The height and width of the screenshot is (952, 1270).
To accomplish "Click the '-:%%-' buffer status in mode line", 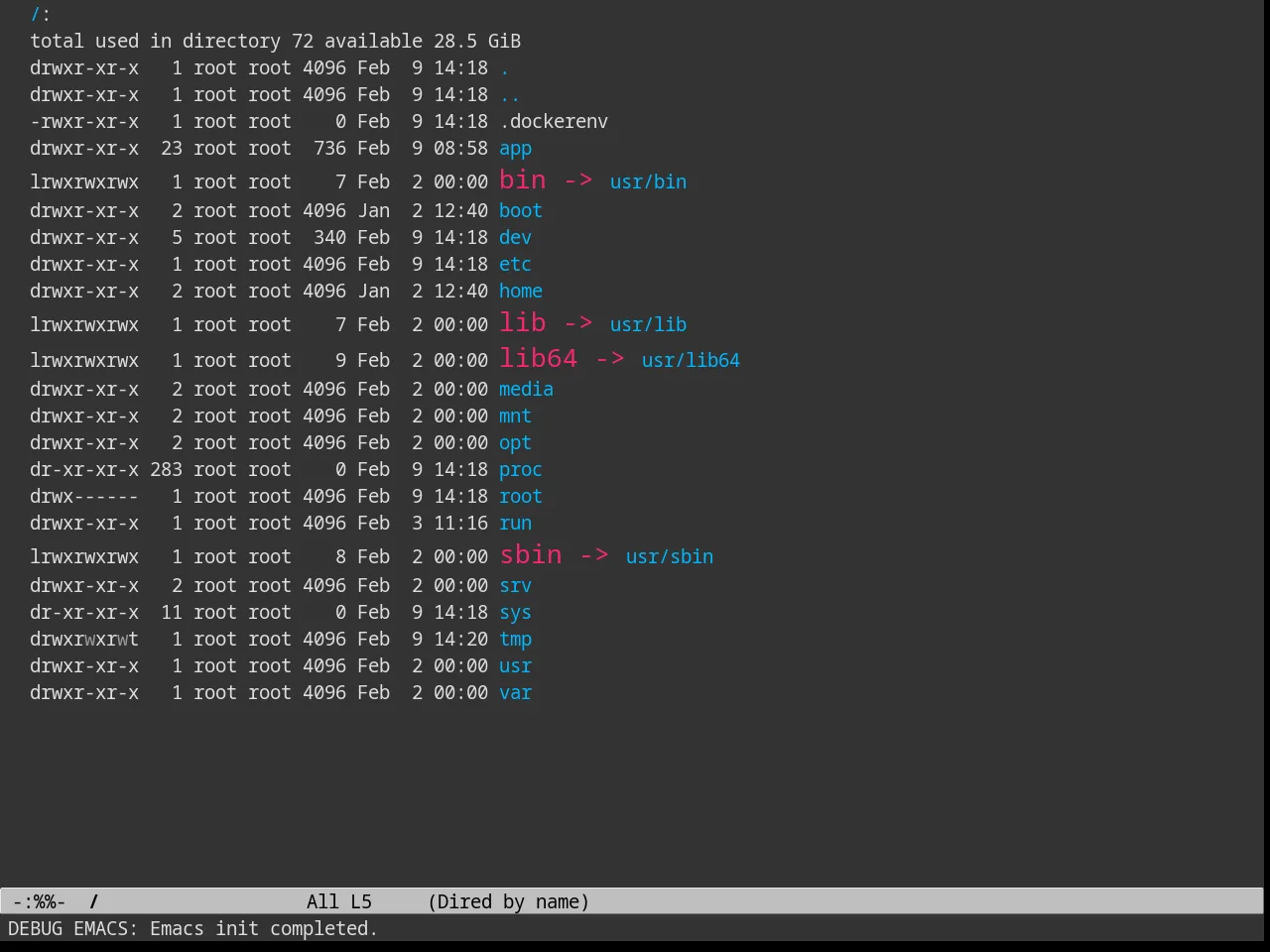I will click(x=40, y=901).
